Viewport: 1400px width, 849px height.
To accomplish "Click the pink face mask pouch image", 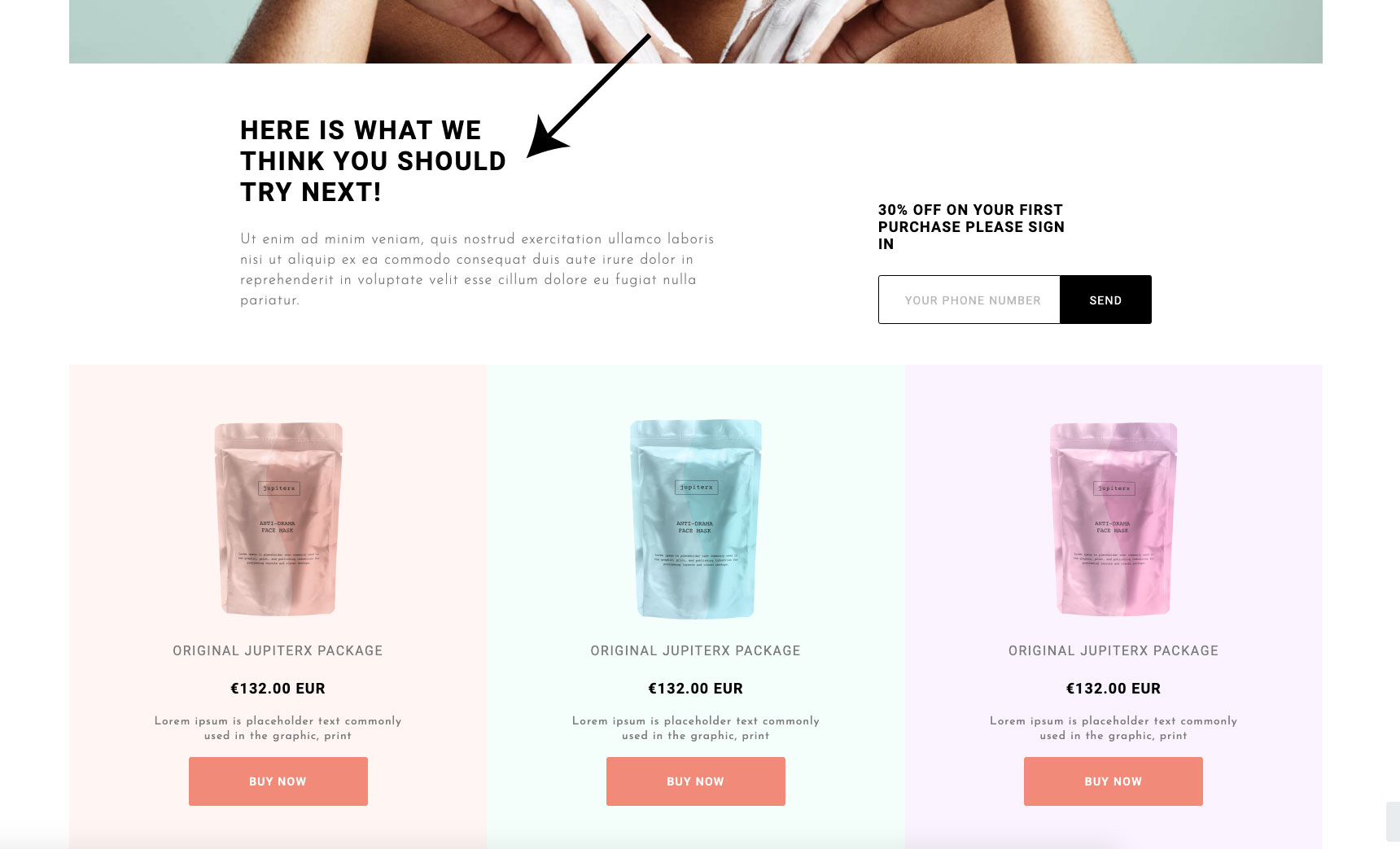I will tap(1113, 519).
